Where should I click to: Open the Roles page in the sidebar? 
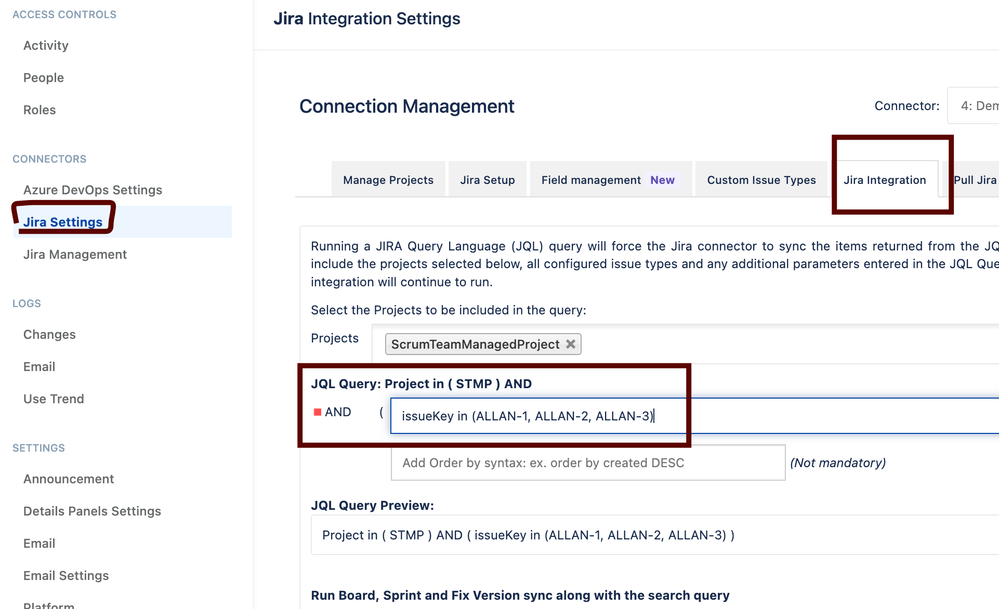40,110
